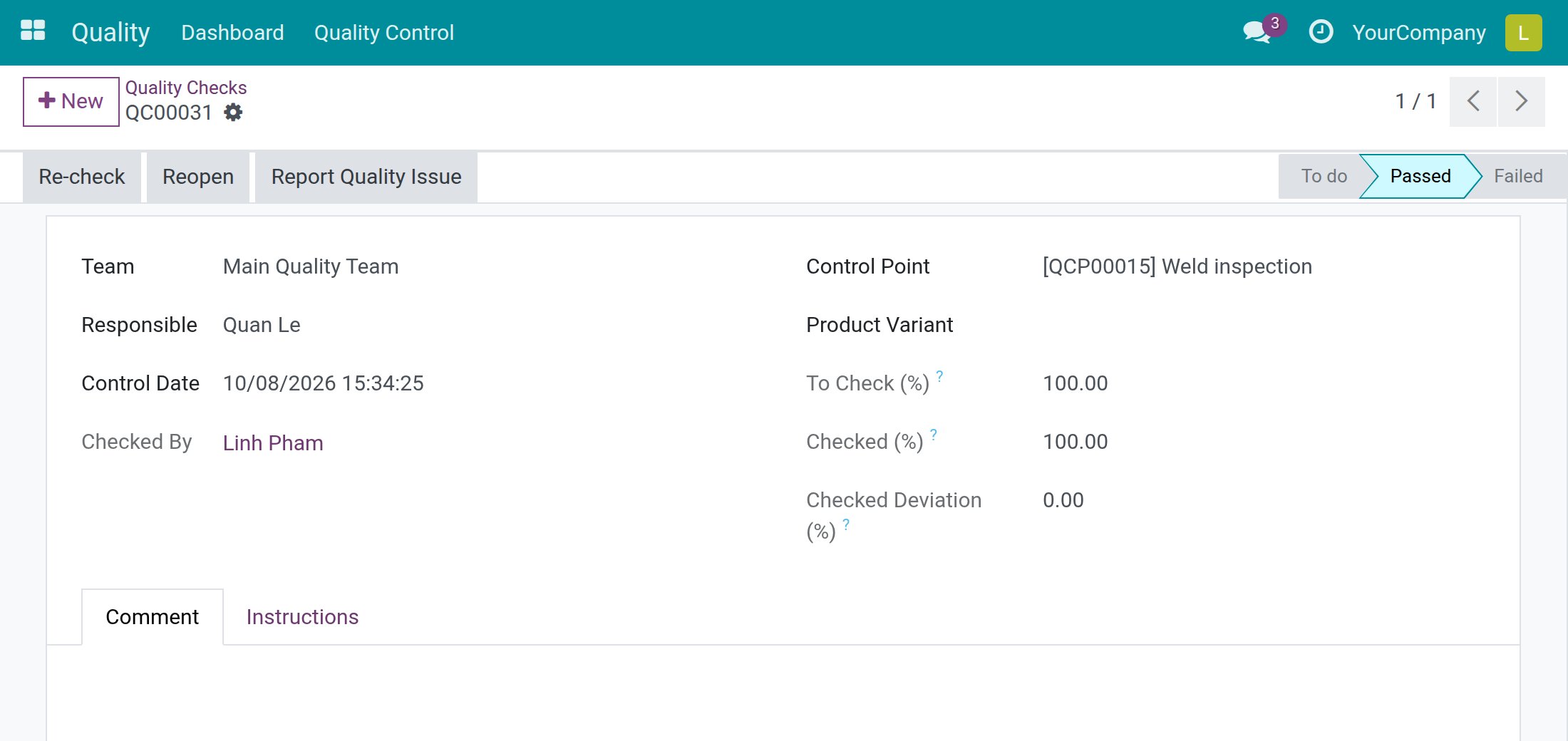Click the Checked Deviation value 0.00
Screen dimensions: 1568x741
point(1063,500)
